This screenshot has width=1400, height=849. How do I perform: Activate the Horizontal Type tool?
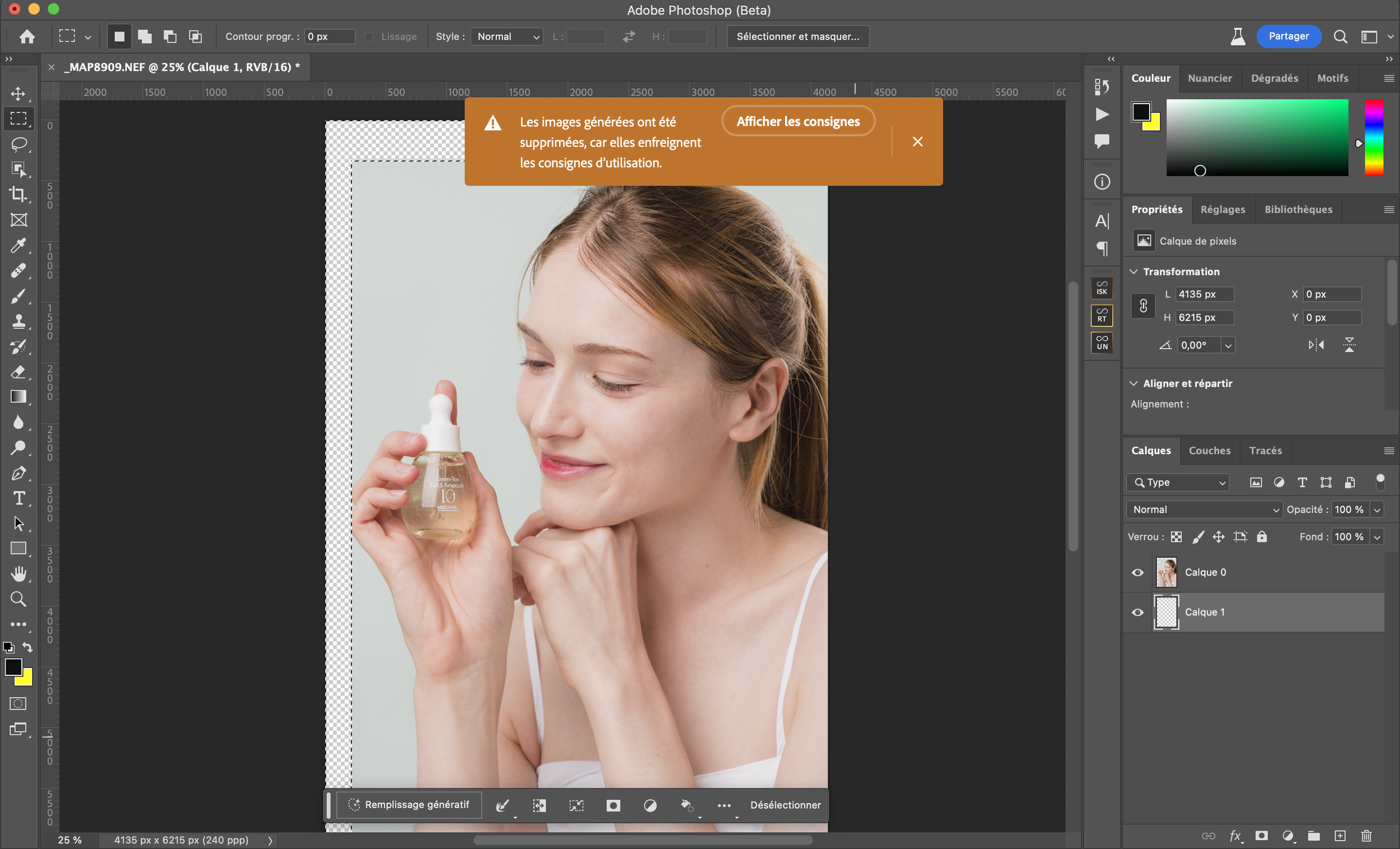tap(18, 498)
